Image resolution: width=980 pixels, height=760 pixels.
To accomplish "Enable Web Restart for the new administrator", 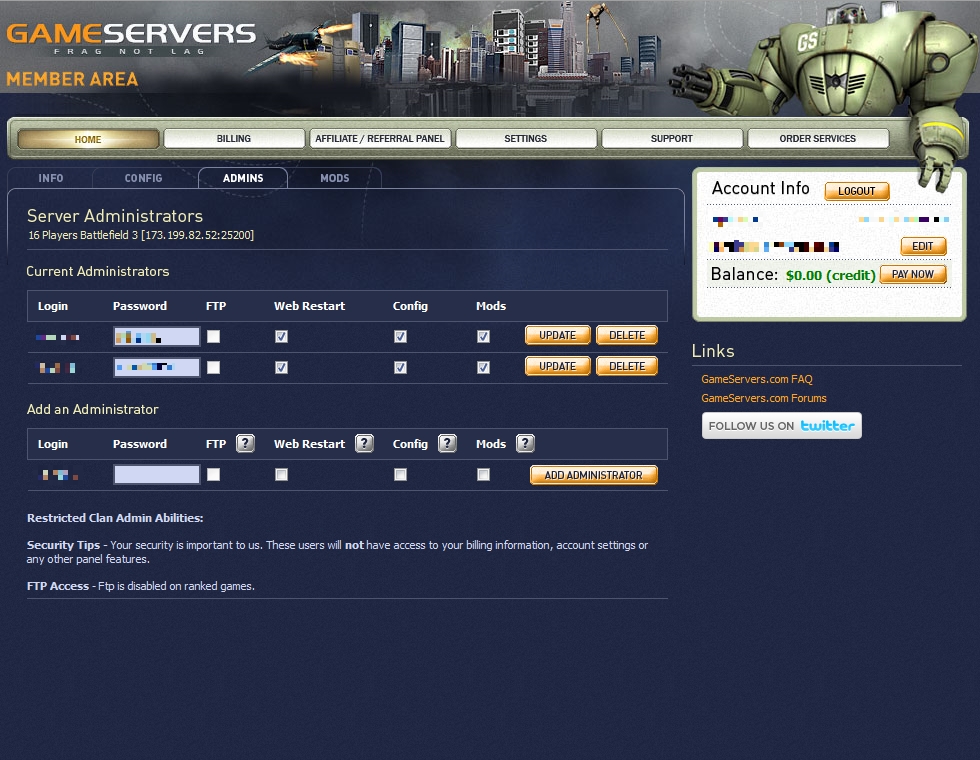I will pyautogui.click(x=282, y=475).
